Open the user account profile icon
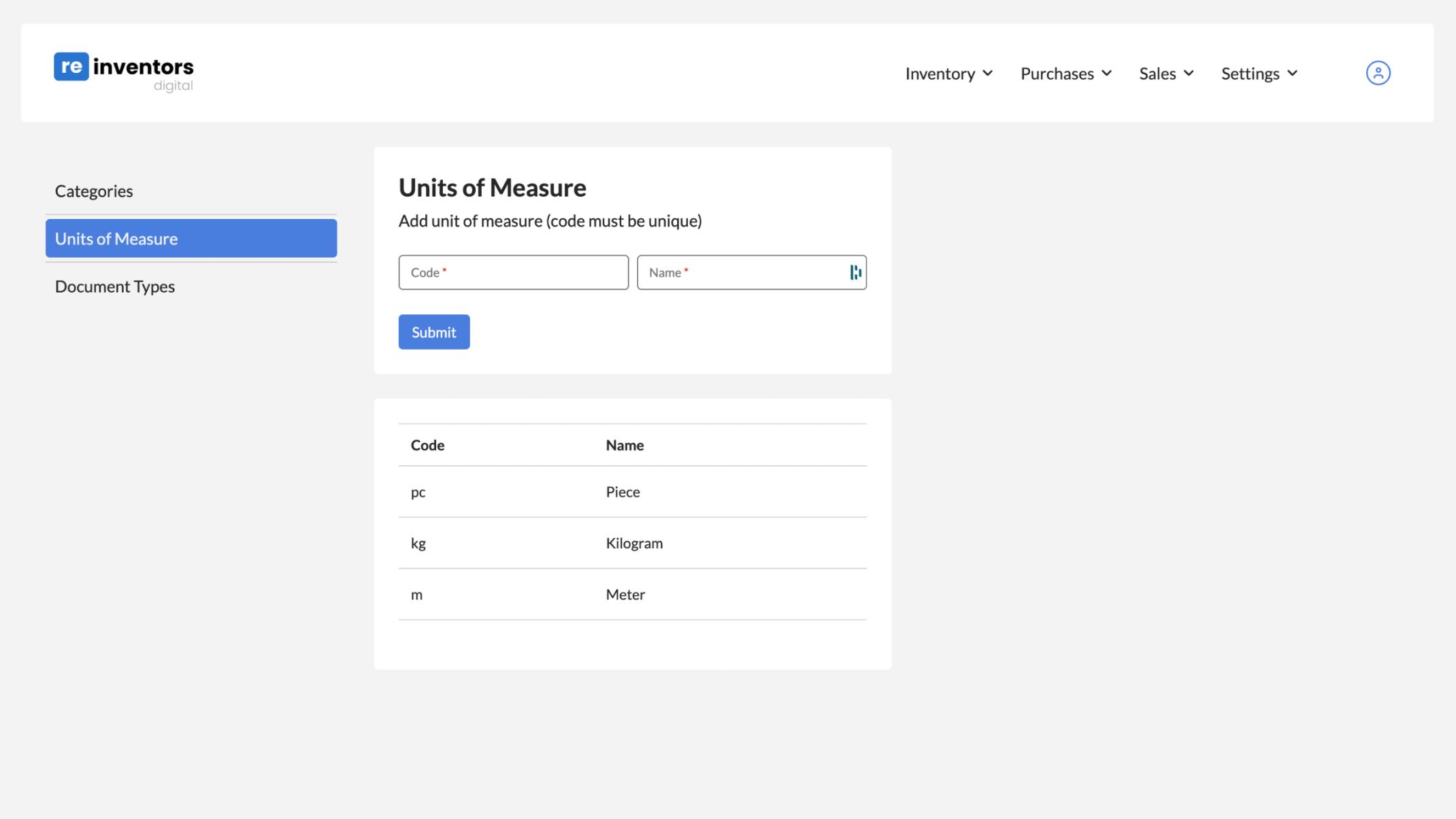 tap(1378, 73)
